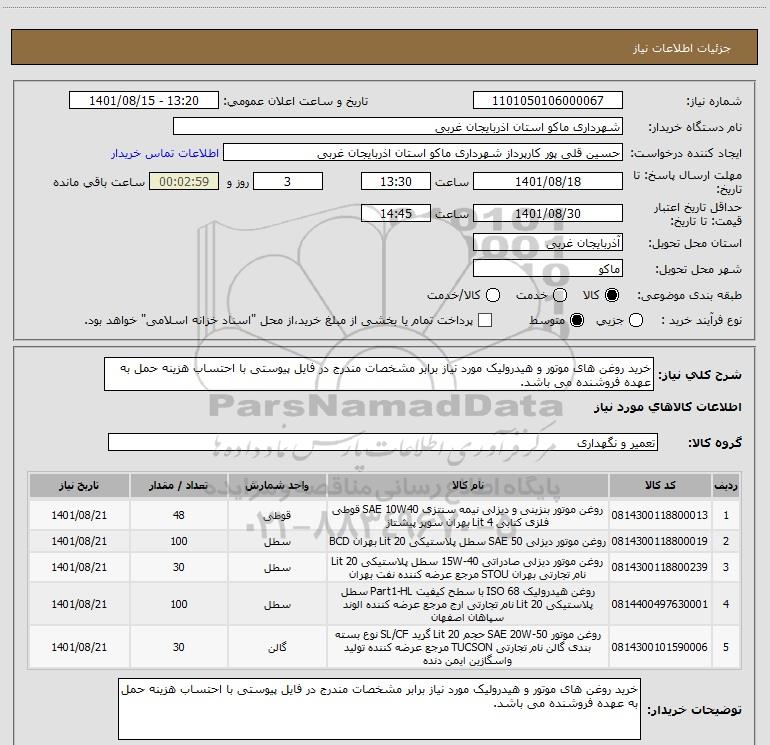Open the buyer contact information link
This screenshot has height=745, width=770.
click(165, 153)
